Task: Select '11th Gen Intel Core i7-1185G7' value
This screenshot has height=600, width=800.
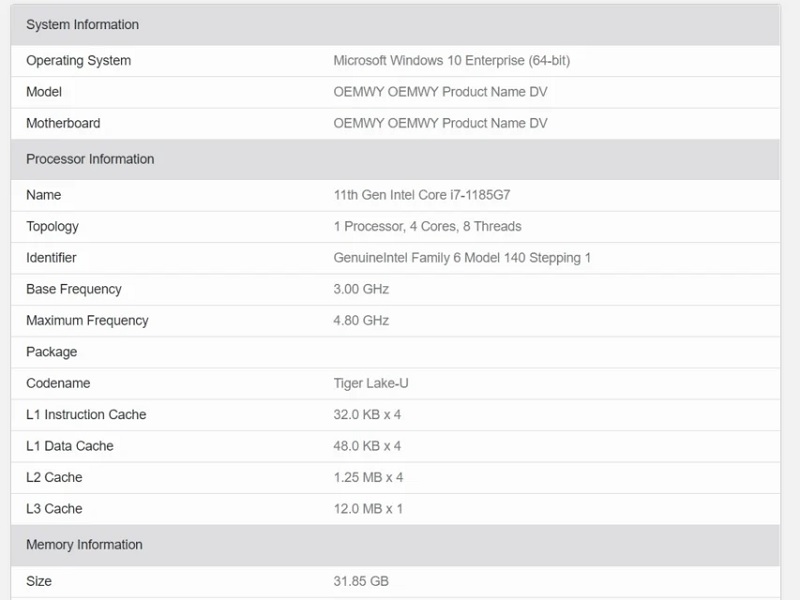Action: point(422,195)
